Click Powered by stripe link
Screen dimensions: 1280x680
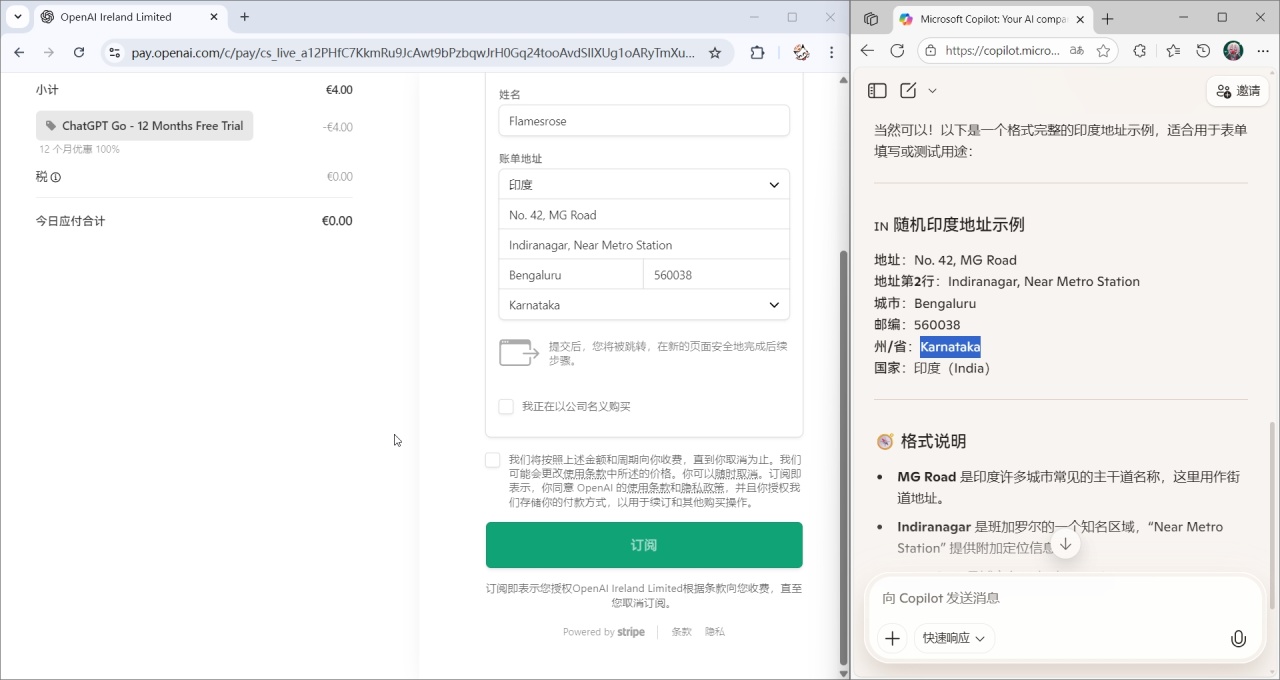click(603, 632)
